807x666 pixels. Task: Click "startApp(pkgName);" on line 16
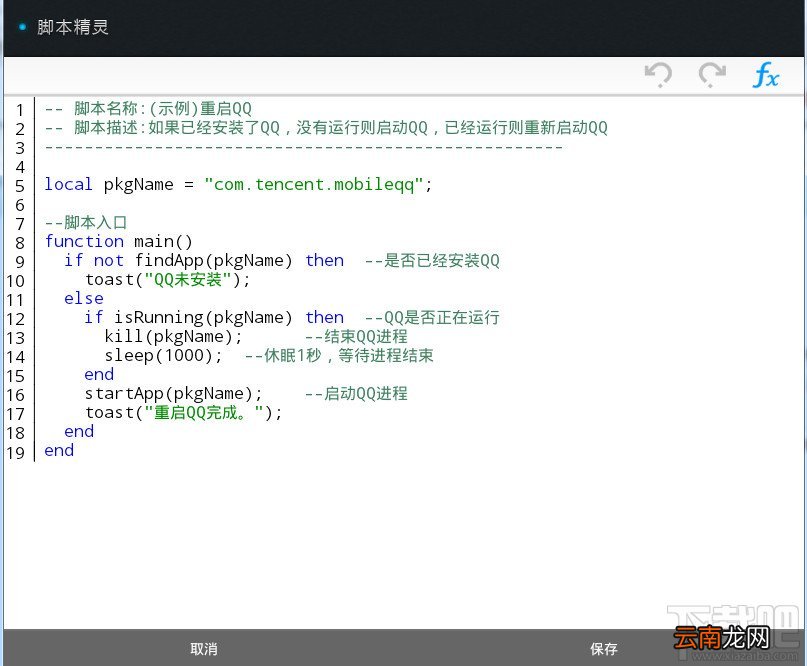pyautogui.click(x=173, y=394)
